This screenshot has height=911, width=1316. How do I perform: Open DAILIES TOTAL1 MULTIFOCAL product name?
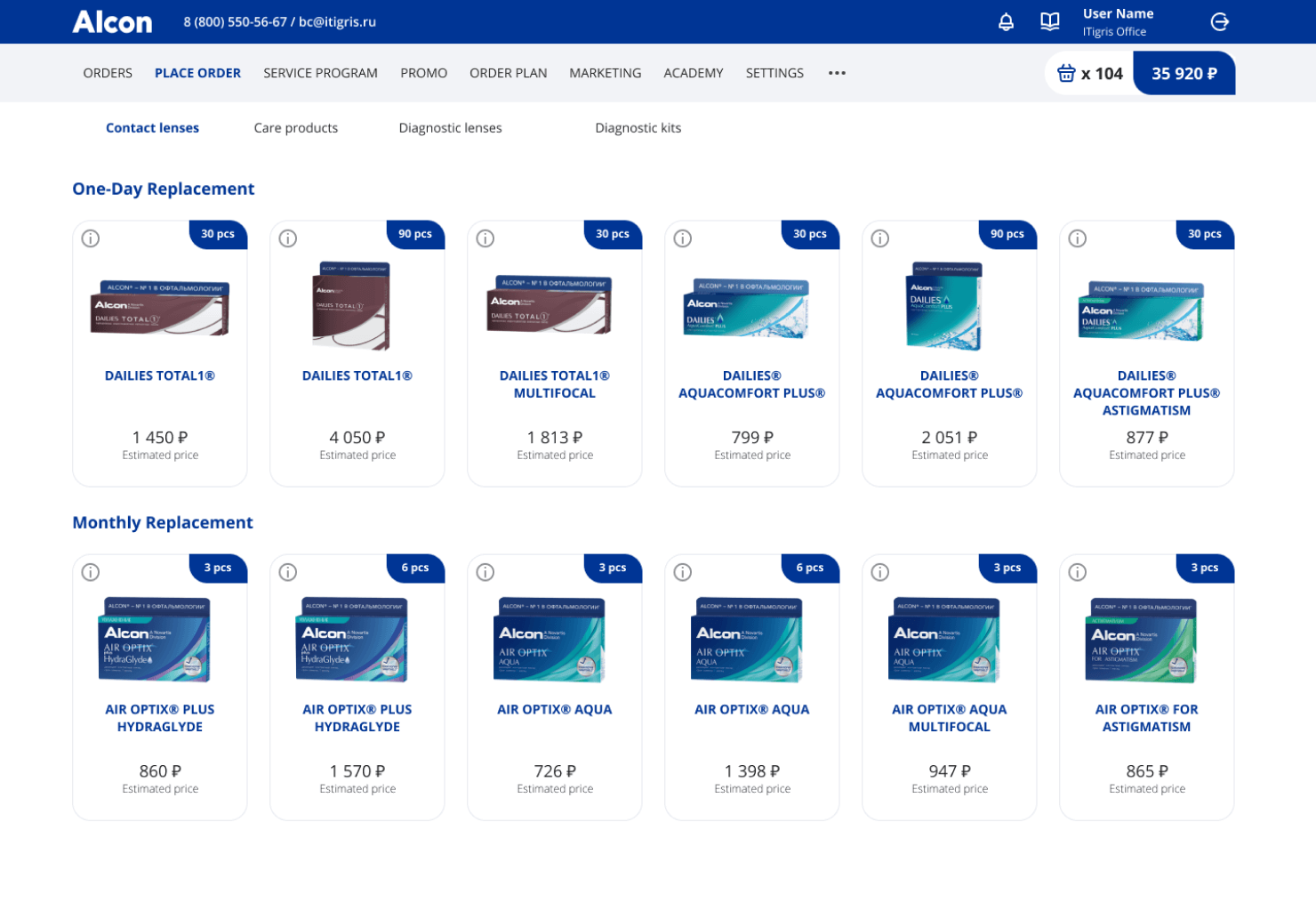pyautogui.click(x=554, y=384)
